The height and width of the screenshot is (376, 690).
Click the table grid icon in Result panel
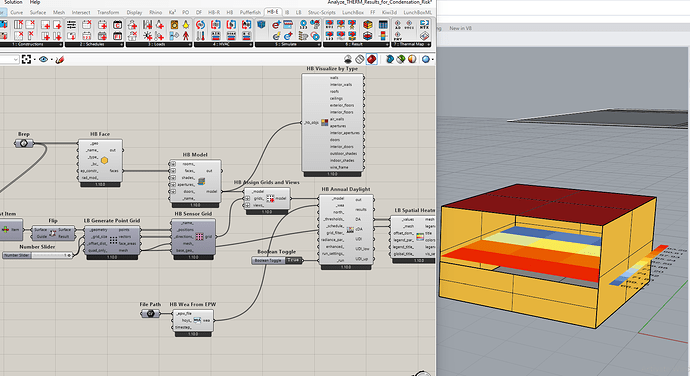coord(383,25)
